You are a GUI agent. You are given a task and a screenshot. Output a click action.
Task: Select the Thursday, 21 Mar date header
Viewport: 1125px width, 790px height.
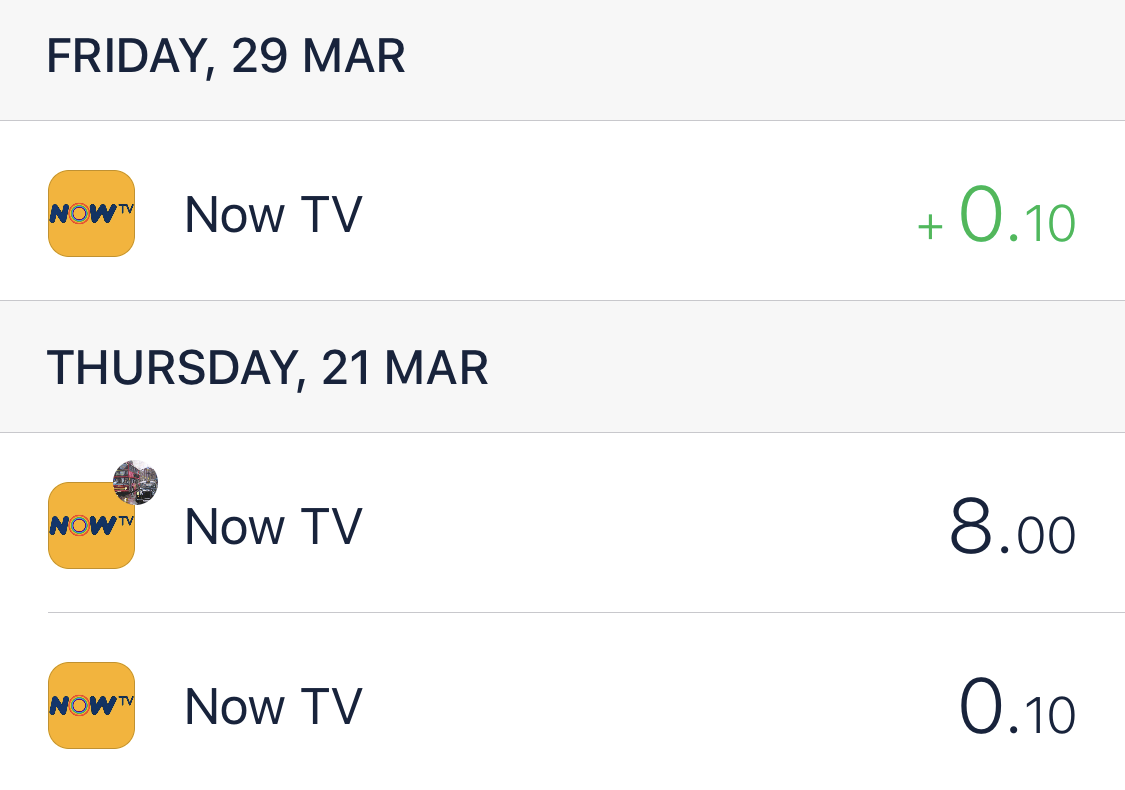coord(267,368)
